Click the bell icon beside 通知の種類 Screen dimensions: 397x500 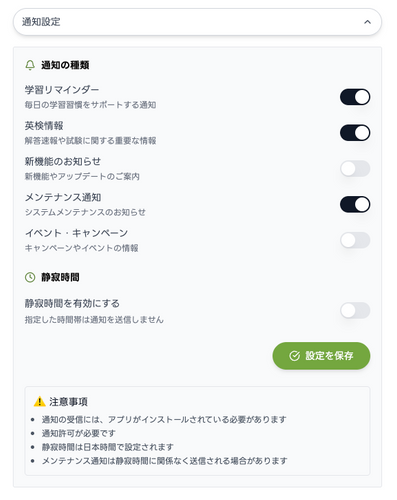coord(30,65)
